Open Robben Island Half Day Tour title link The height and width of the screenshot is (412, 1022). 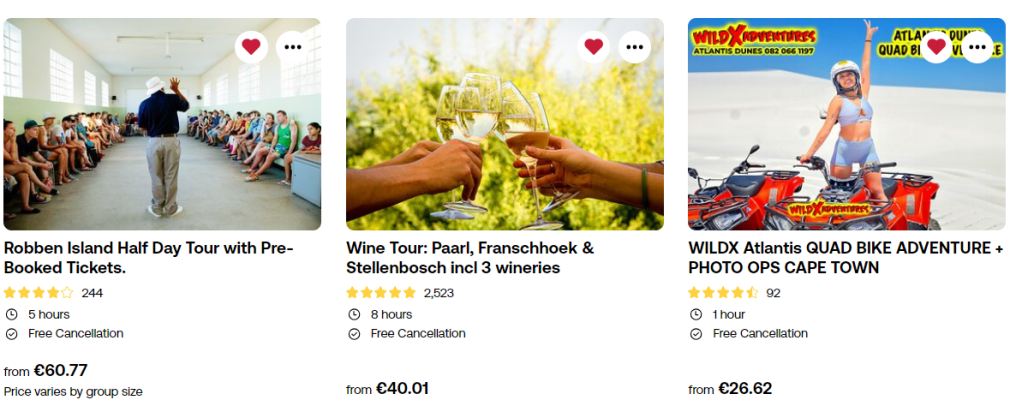pyautogui.click(x=148, y=258)
